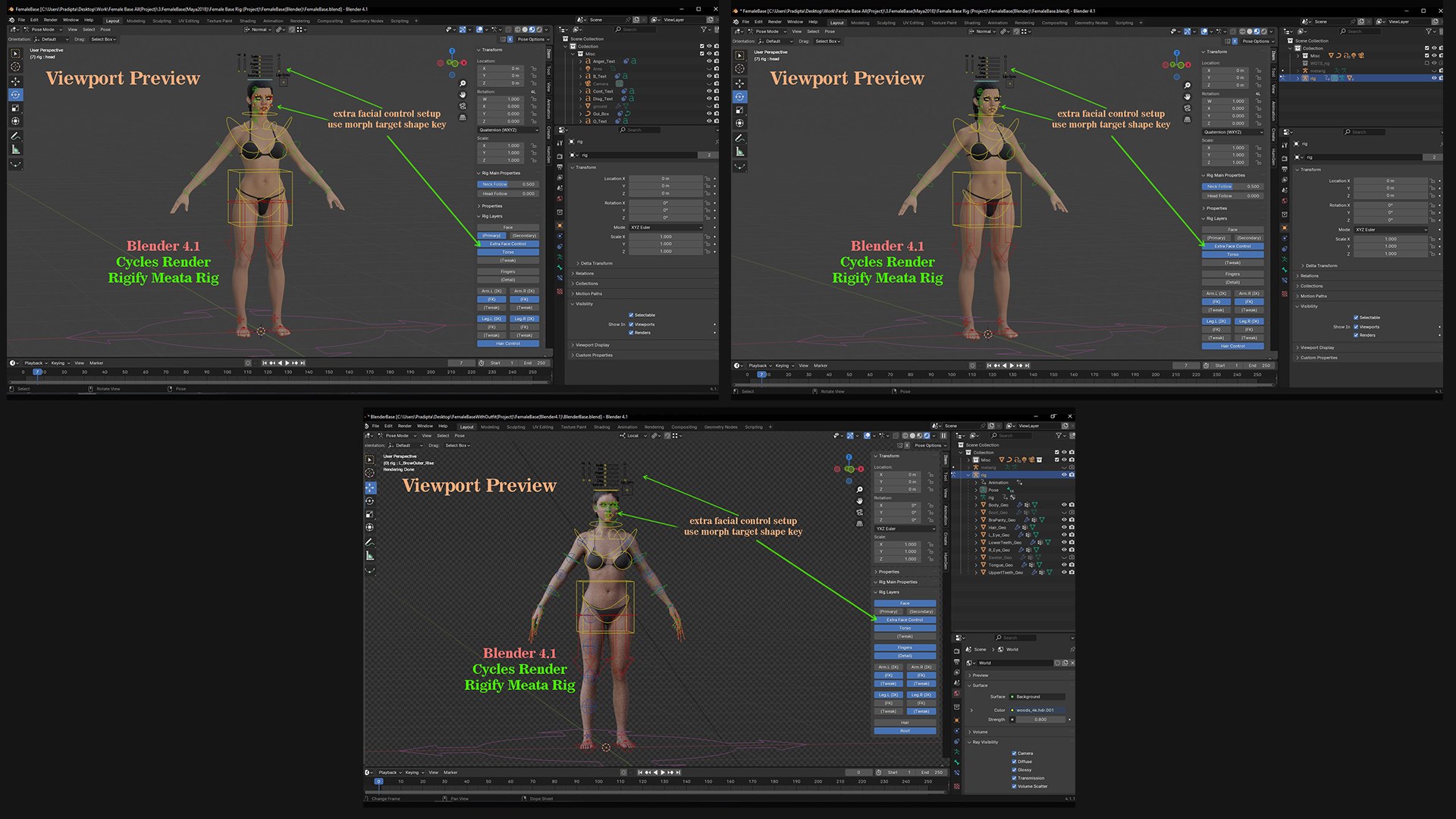The height and width of the screenshot is (819, 1456).
Task: Select the Cursor tool in top-left window
Action: click(15, 67)
